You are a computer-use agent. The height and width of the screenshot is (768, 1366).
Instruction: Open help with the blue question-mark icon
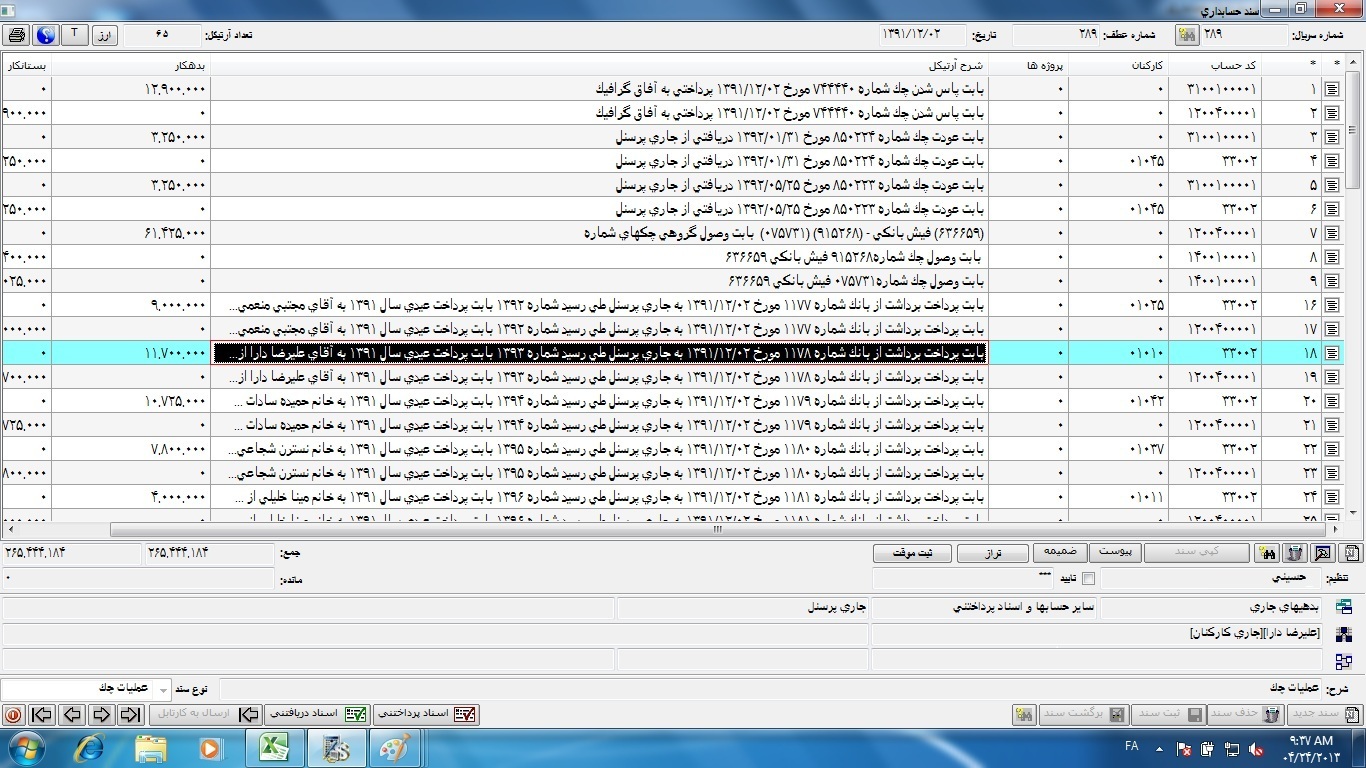pos(45,35)
